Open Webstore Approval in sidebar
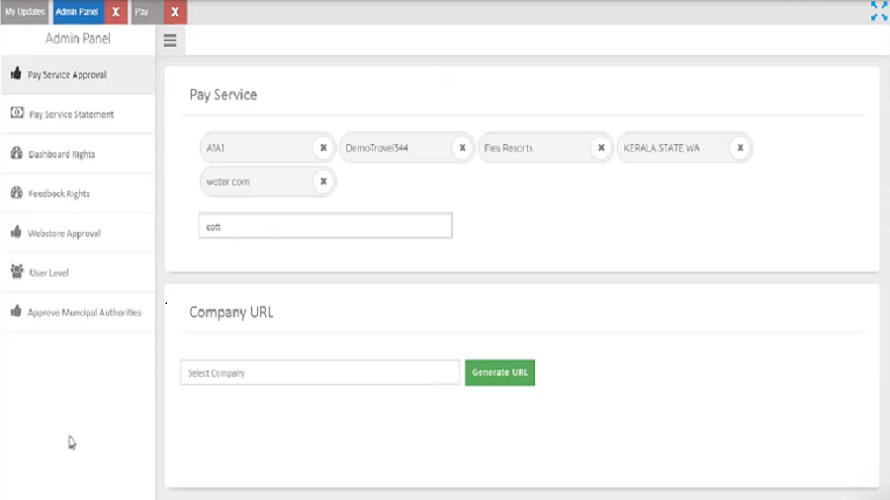This screenshot has height=500, width=890. (x=64, y=233)
